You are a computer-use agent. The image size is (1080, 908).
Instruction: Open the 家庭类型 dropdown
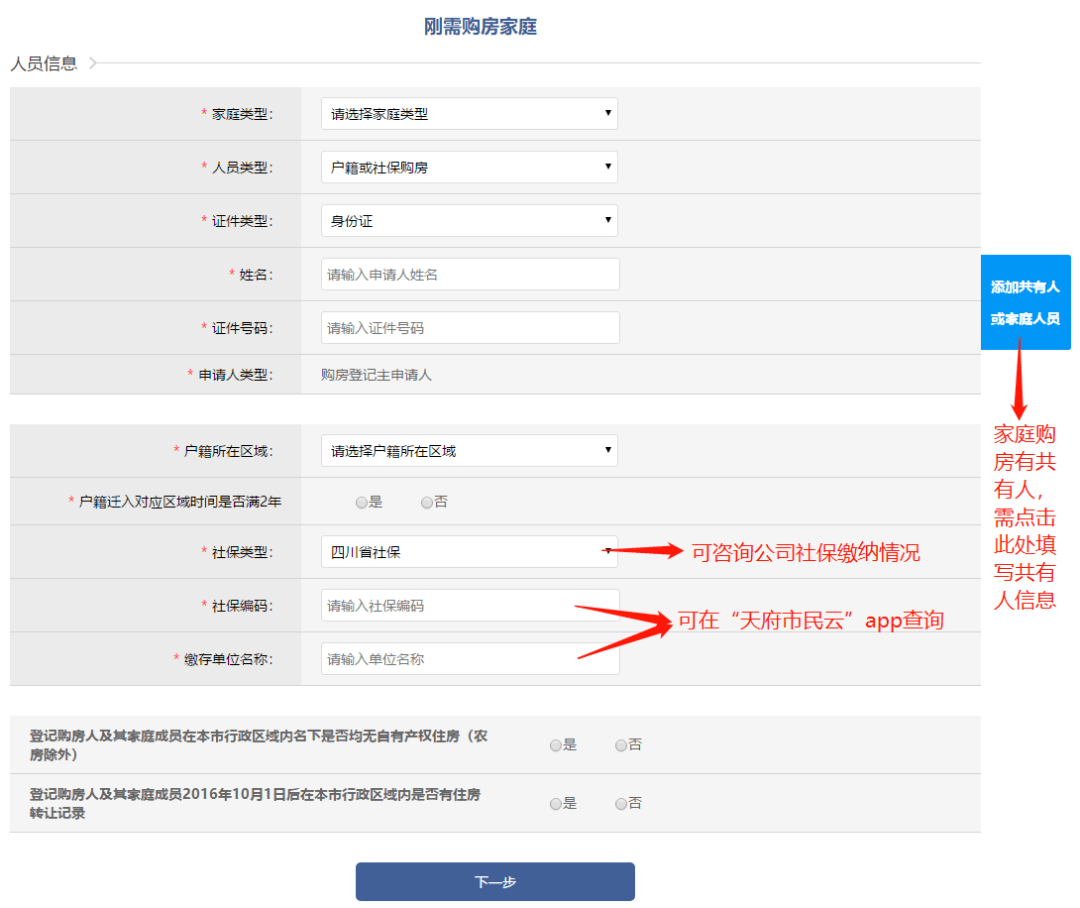(x=469, y=114)
